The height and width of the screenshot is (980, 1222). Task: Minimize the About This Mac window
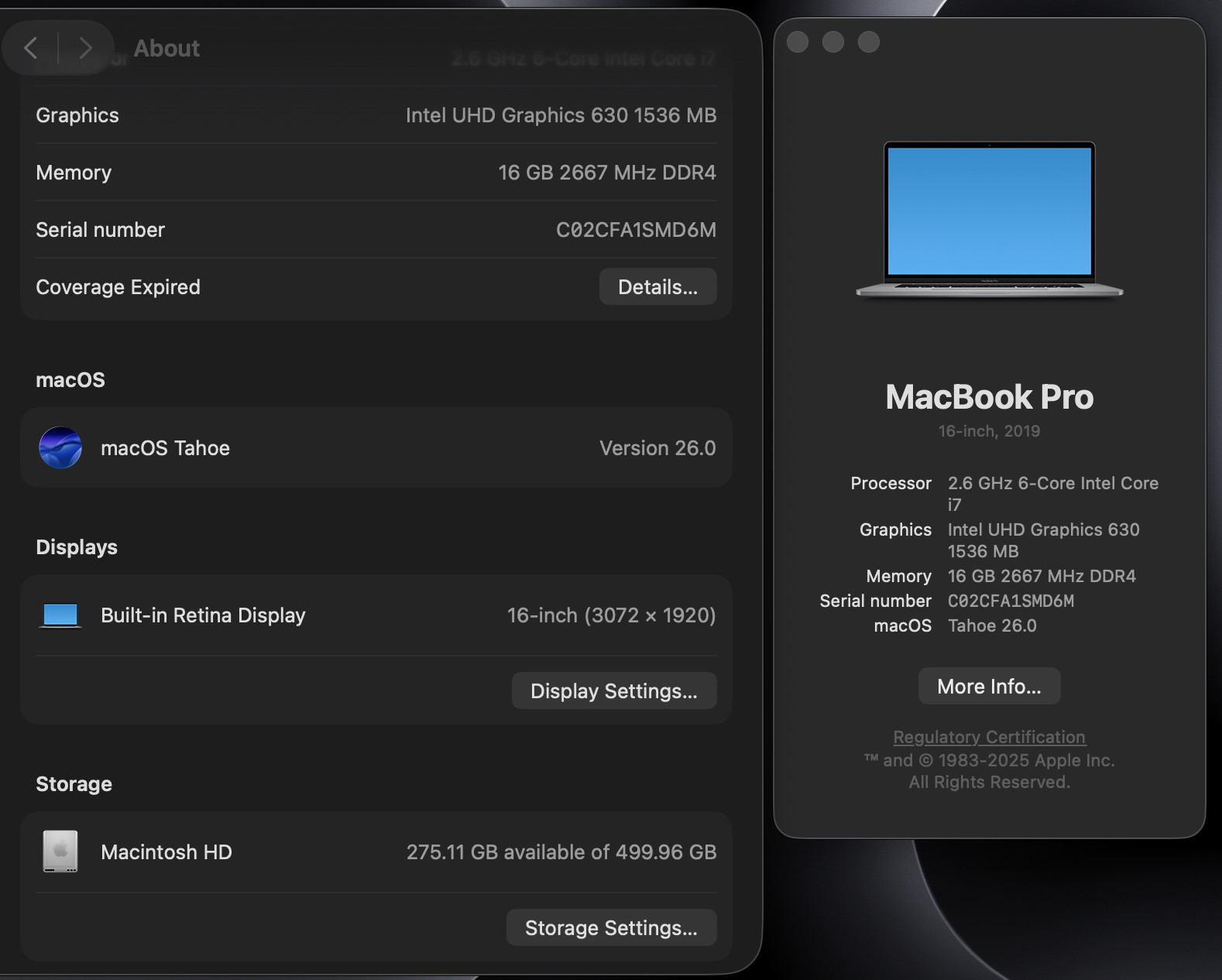833,42
